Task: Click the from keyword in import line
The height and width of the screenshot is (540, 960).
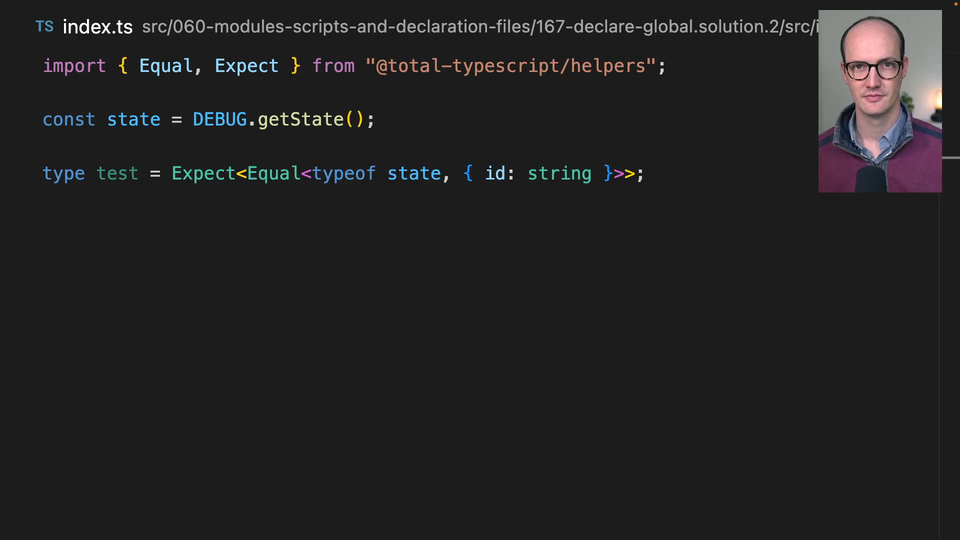Action: pos(333,66)
